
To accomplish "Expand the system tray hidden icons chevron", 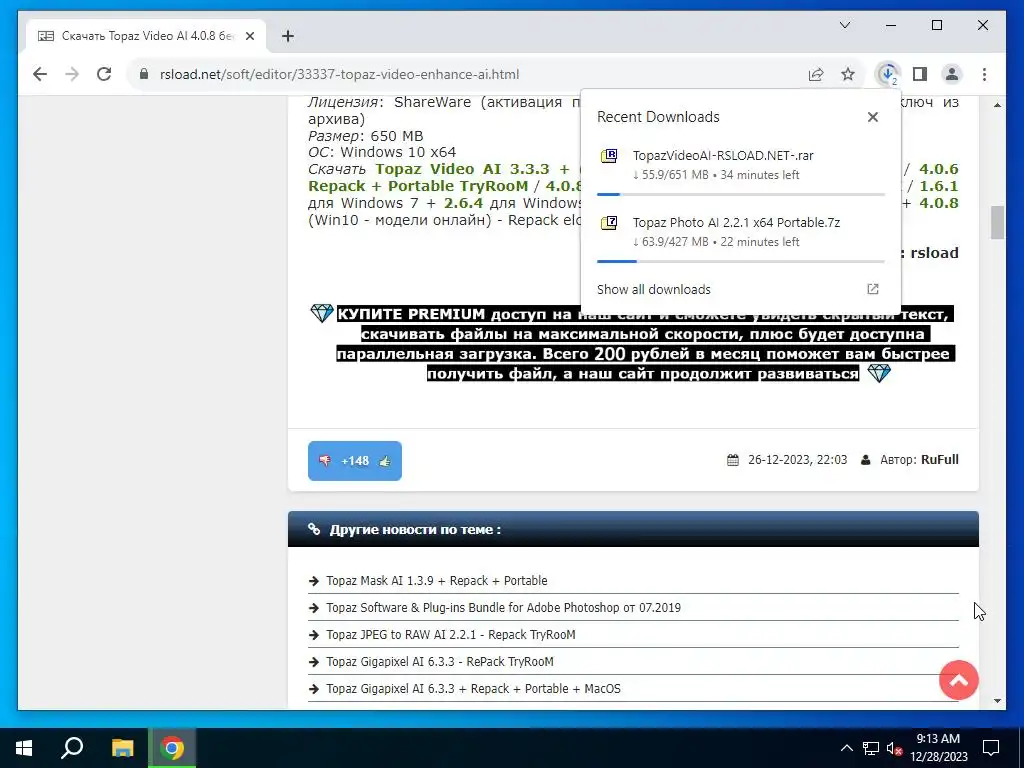I will pyautogui.click(x=846, y=748).
